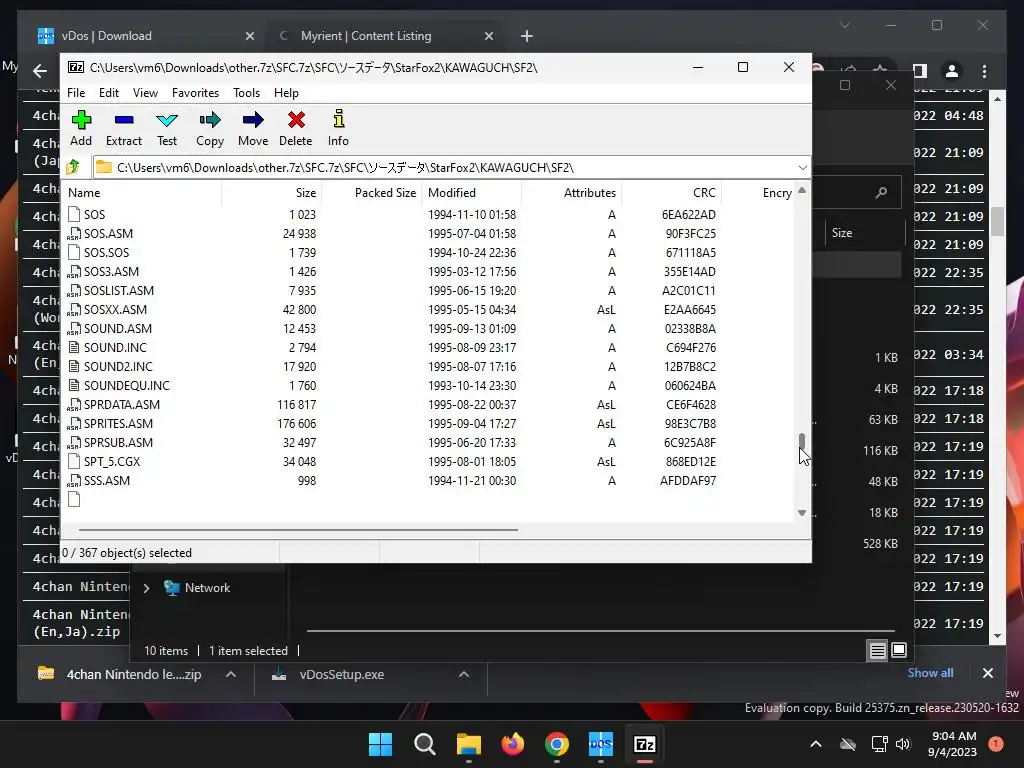Sort by Name column header

tap(142, 193)
